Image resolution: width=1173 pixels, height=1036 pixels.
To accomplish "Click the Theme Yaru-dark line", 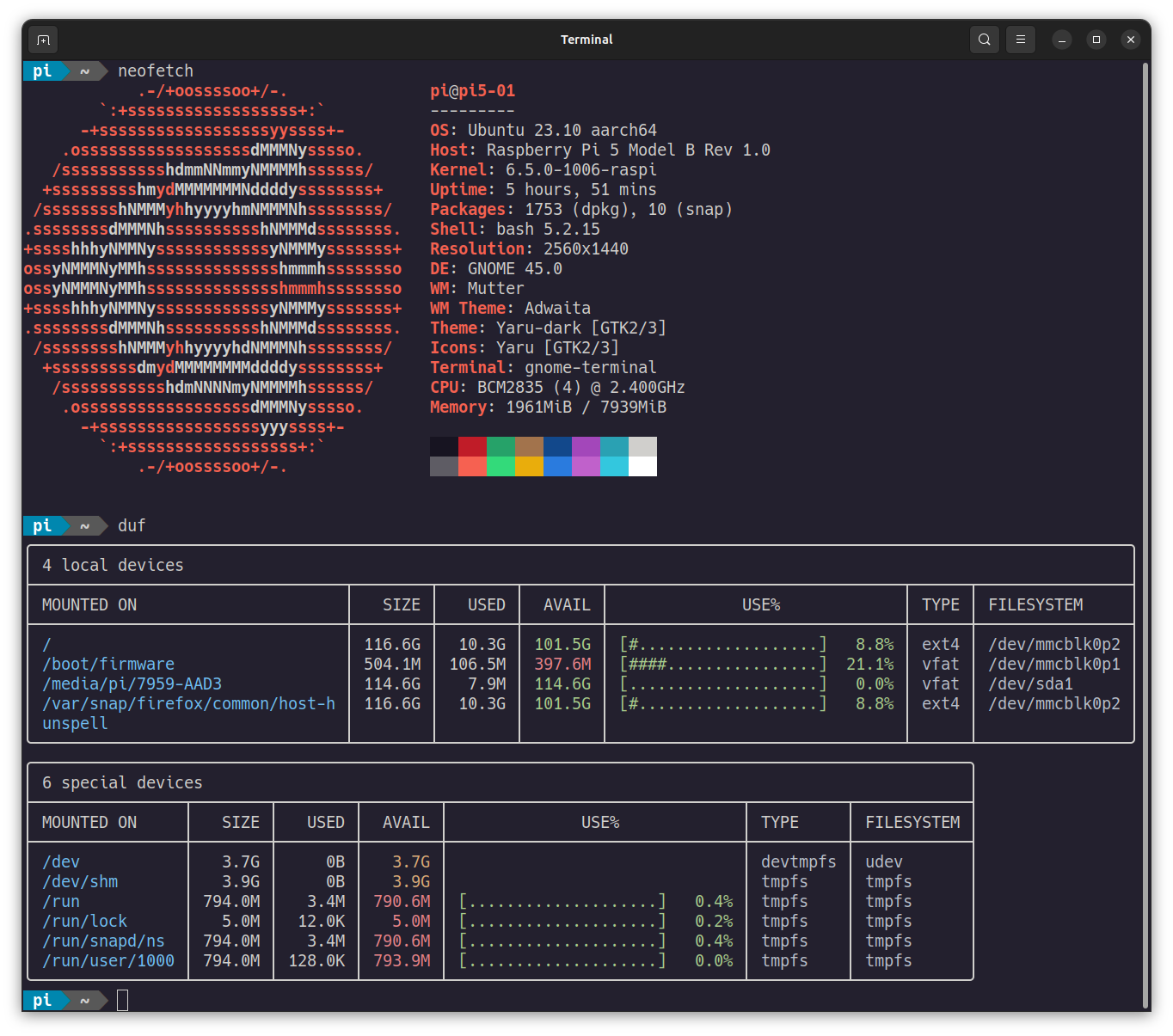I will click(548, 328).
